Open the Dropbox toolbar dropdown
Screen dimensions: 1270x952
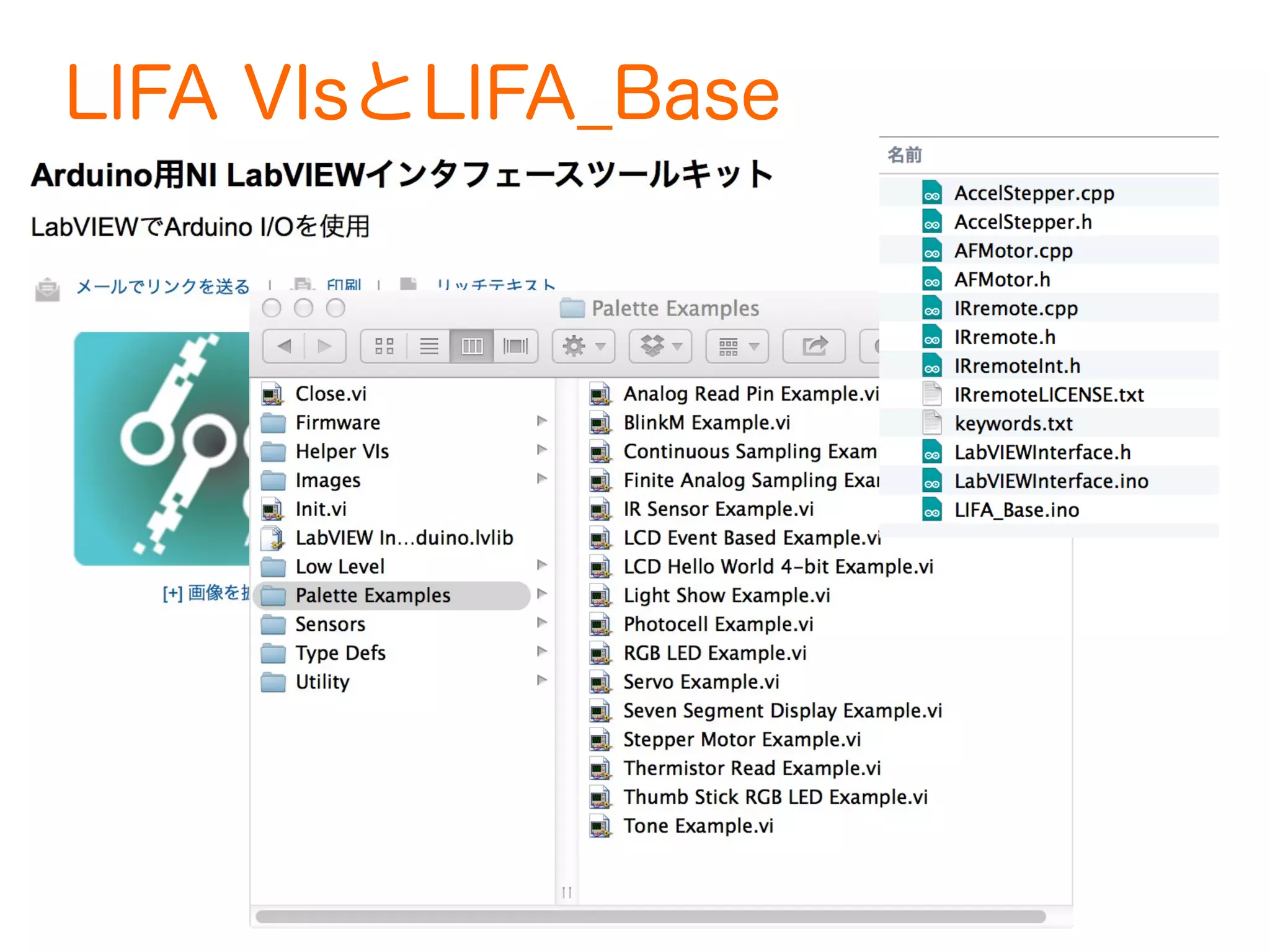[x=660, y=346]
